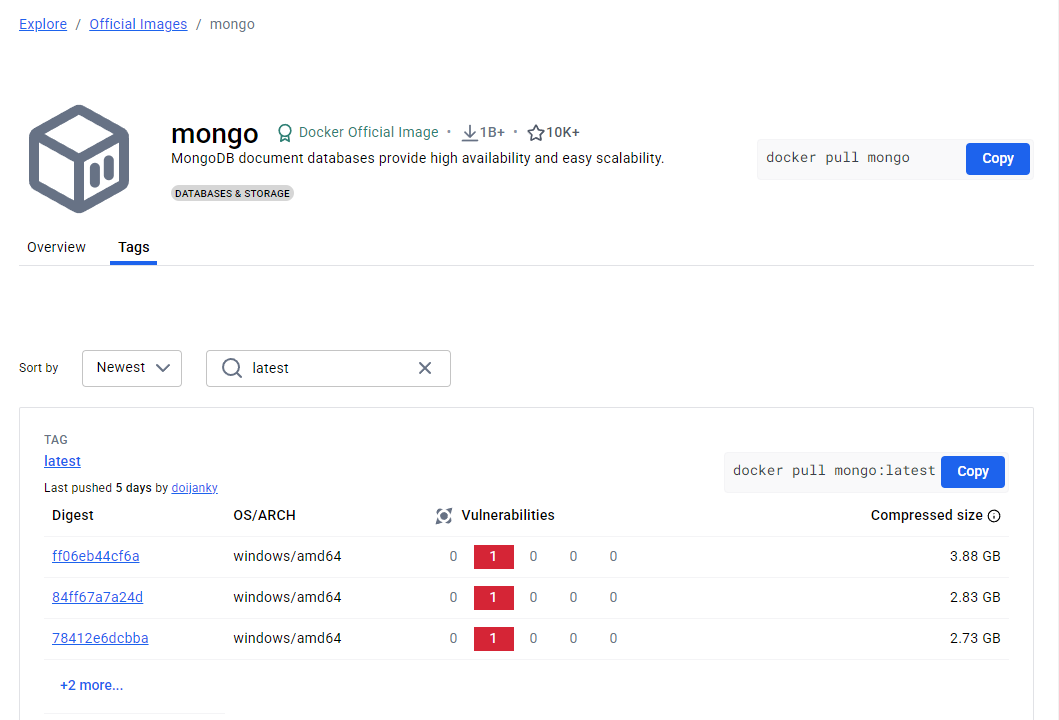Click the Compressed size header text
The image size is (1059, 720).
(x=927, y=515)
